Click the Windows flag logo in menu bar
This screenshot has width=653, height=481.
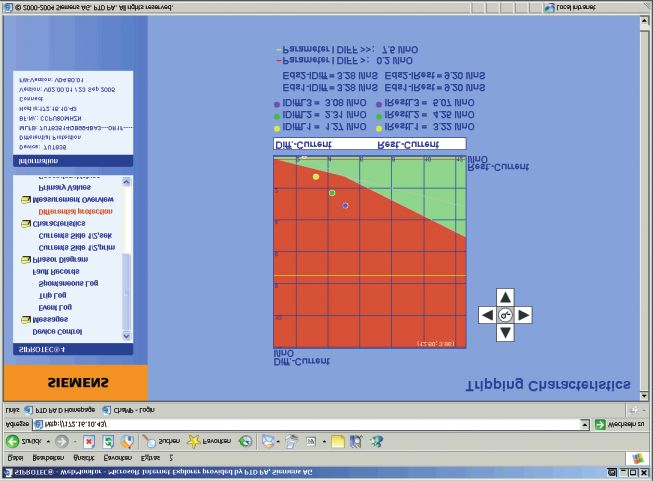coord(637,459)
